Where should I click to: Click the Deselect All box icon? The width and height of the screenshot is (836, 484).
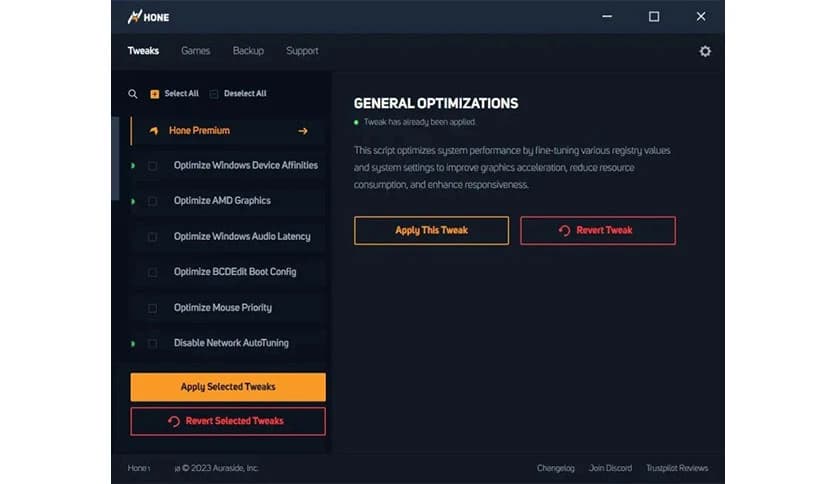click(214, 94)
